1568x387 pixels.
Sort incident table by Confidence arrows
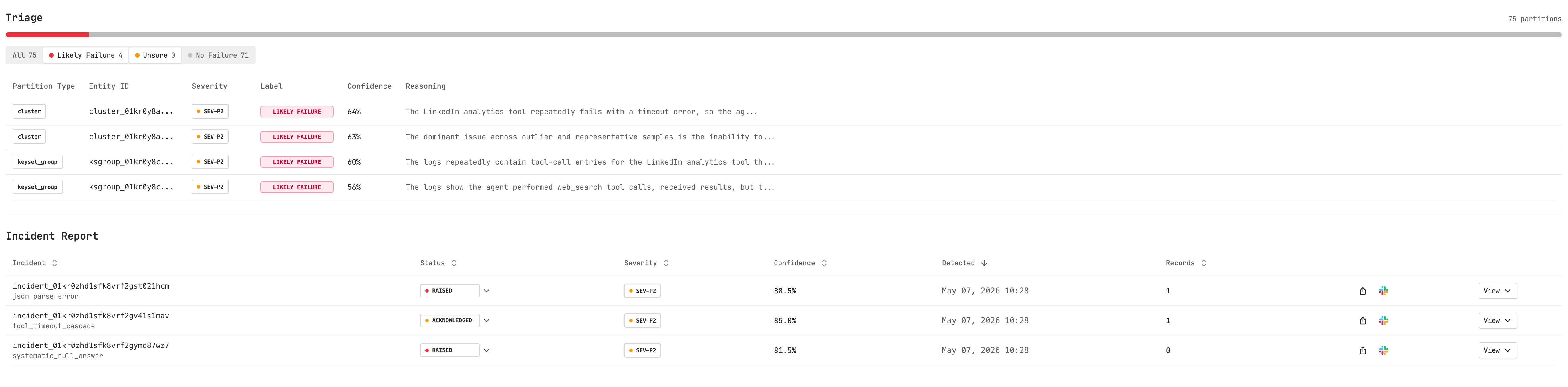[x=824, y=263]
